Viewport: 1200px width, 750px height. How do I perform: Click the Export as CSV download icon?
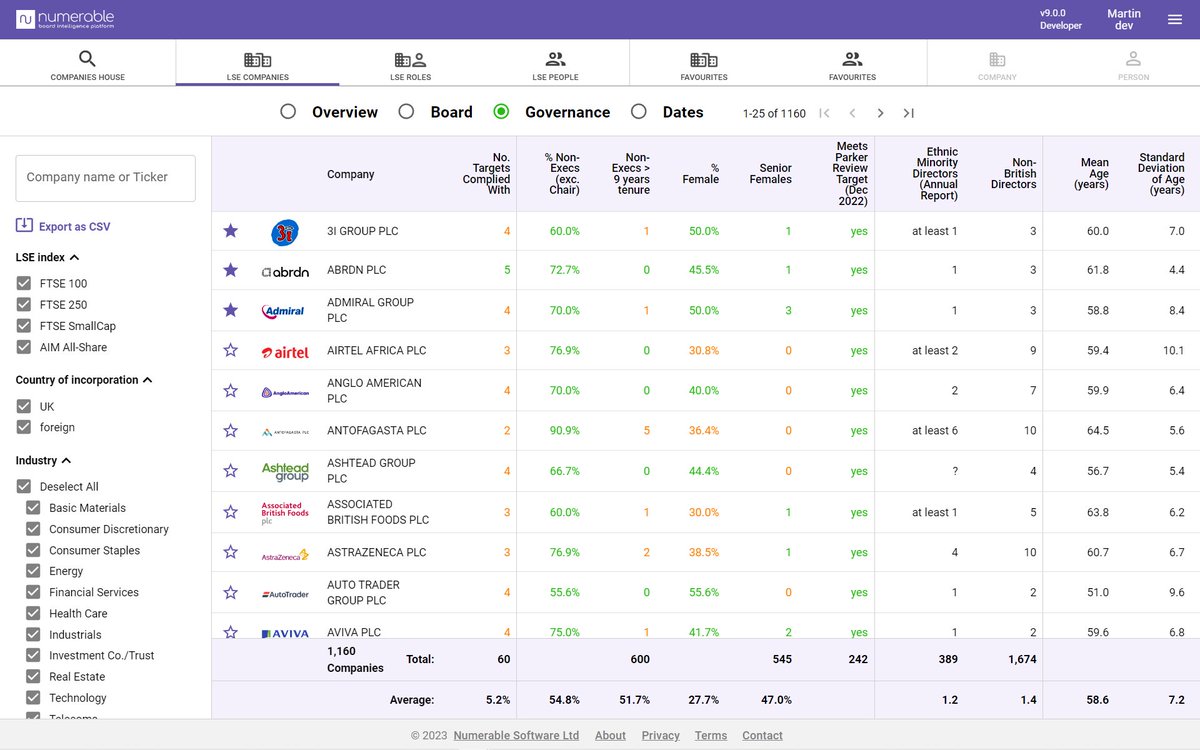coord(24,226)
